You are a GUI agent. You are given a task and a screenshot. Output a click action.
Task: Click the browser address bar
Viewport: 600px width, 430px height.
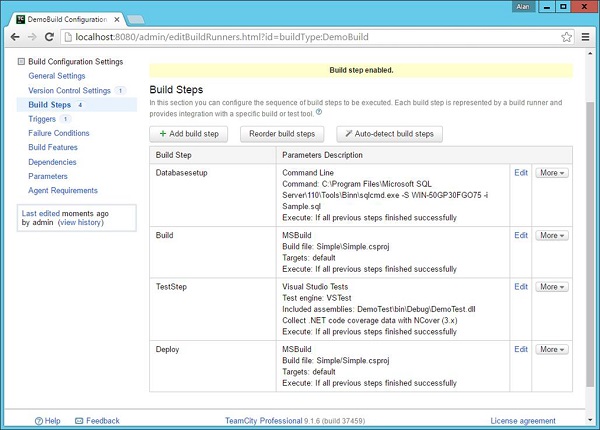[x=300, y=38]
